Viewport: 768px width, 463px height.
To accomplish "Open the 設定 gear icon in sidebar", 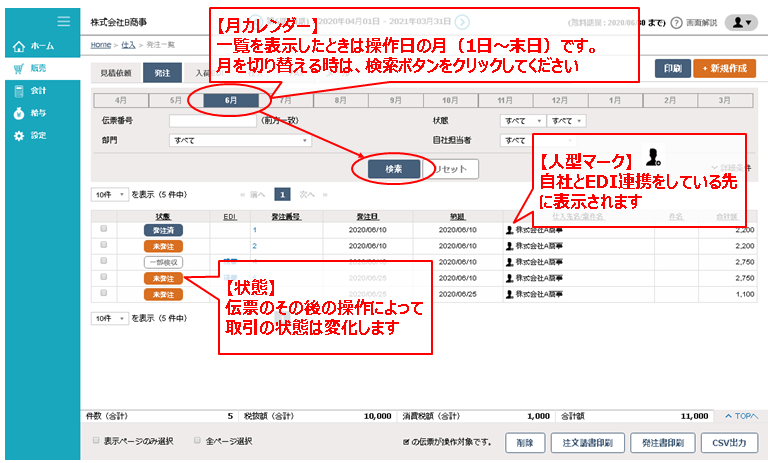I will pyautogui.click(x=19, y=136).
